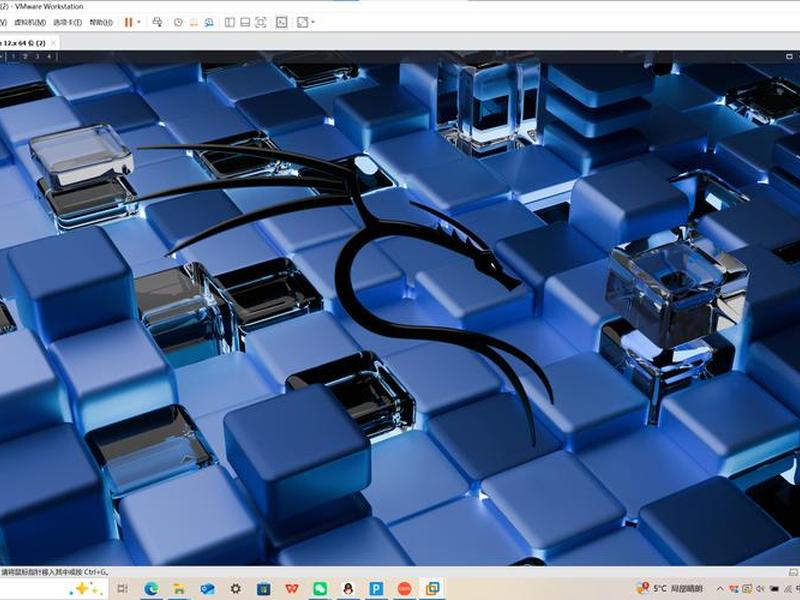Open the power options dropdown arrow beside pause
The width and height of the screenshot is (800, 600).
click(139, 22)
